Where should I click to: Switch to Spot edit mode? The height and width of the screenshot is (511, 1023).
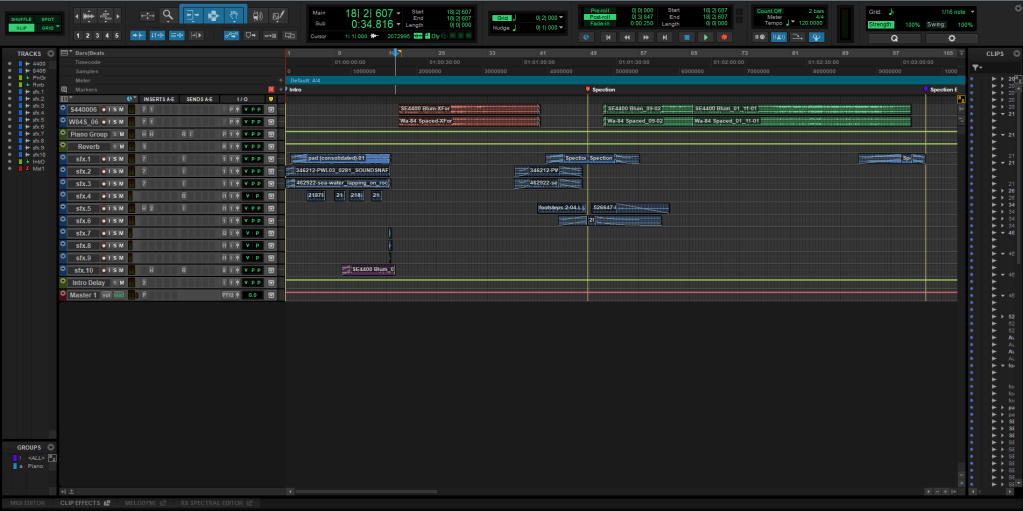tap(47, 19)
